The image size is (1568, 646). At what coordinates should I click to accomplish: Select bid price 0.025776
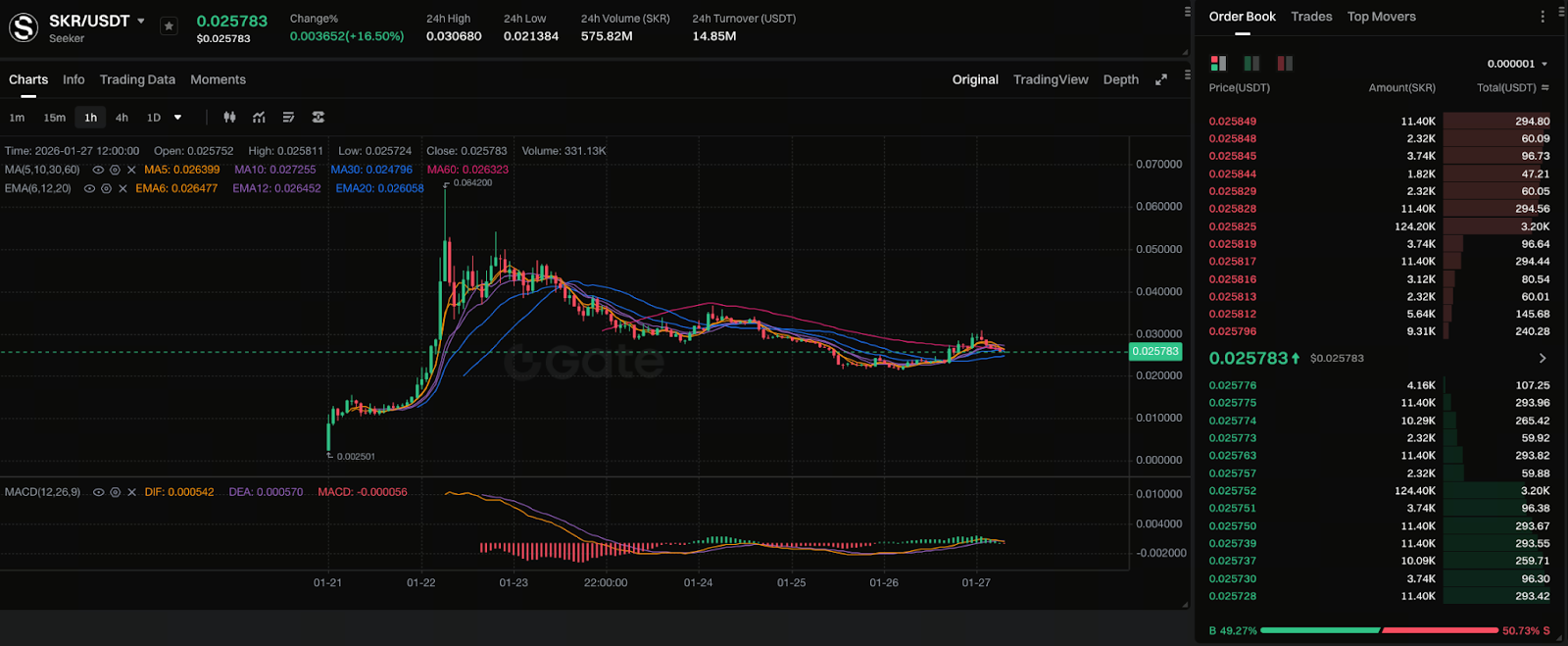1233,385
